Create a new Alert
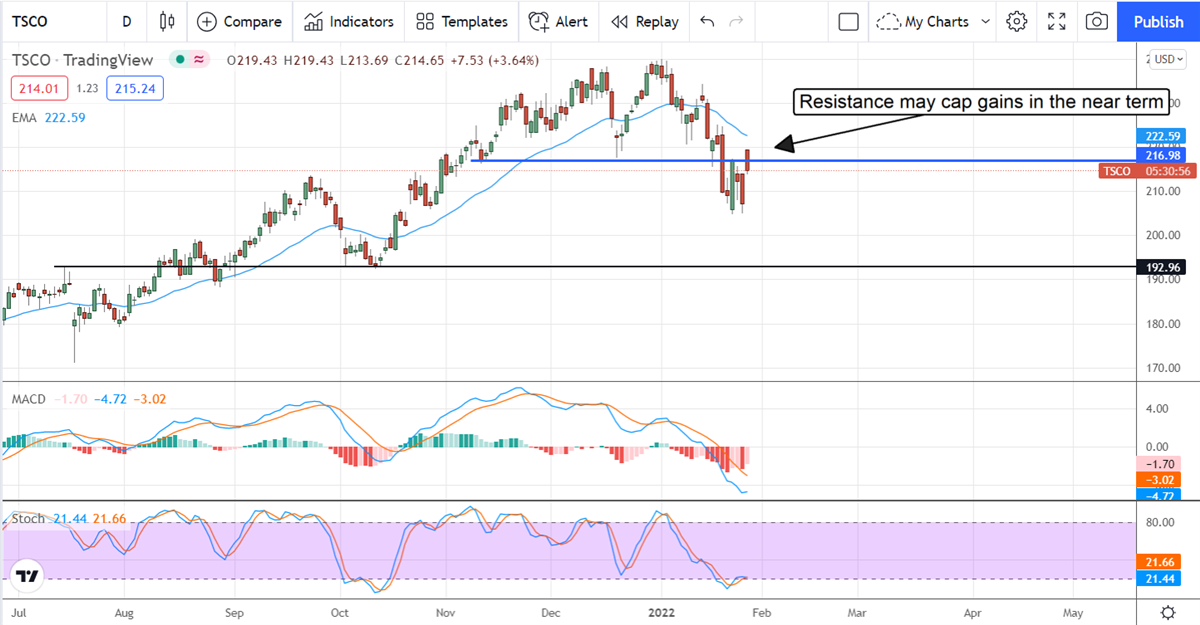 coord(559,21)
